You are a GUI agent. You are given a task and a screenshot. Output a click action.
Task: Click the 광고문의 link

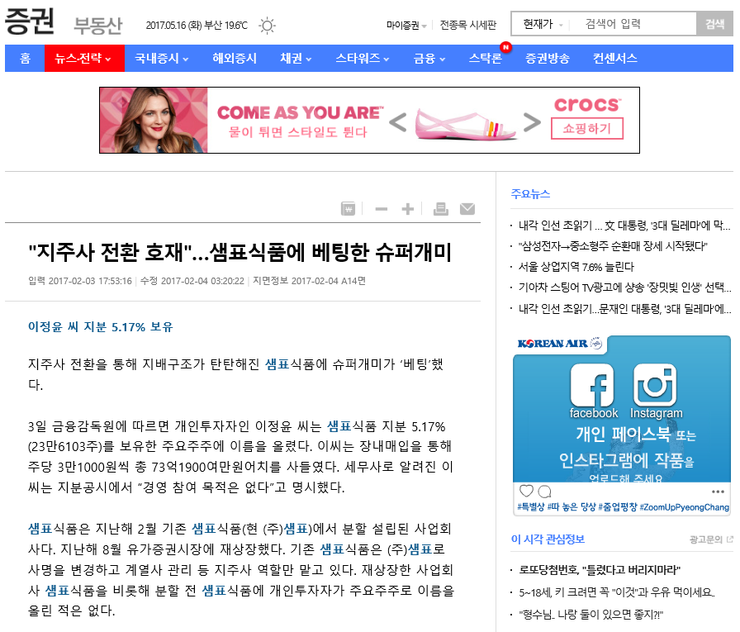(711, 539)
